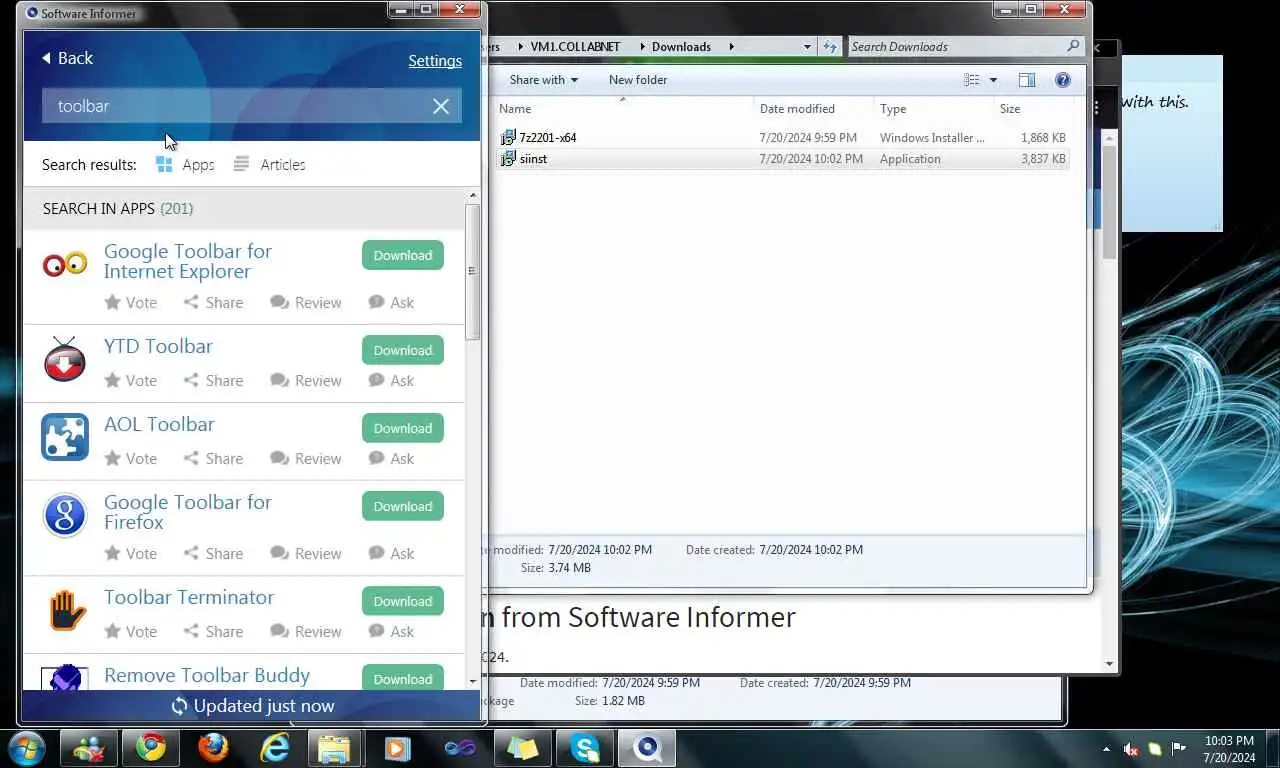
Task: Open Google Toolbar for Firefox page
Action: [188, 512]
